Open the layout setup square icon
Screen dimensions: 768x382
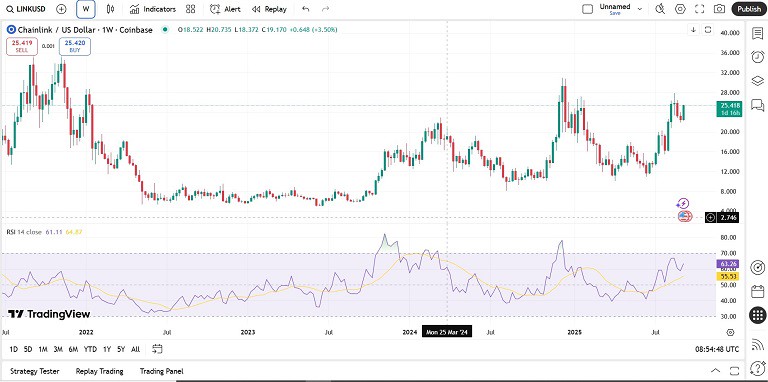point(587,9)
